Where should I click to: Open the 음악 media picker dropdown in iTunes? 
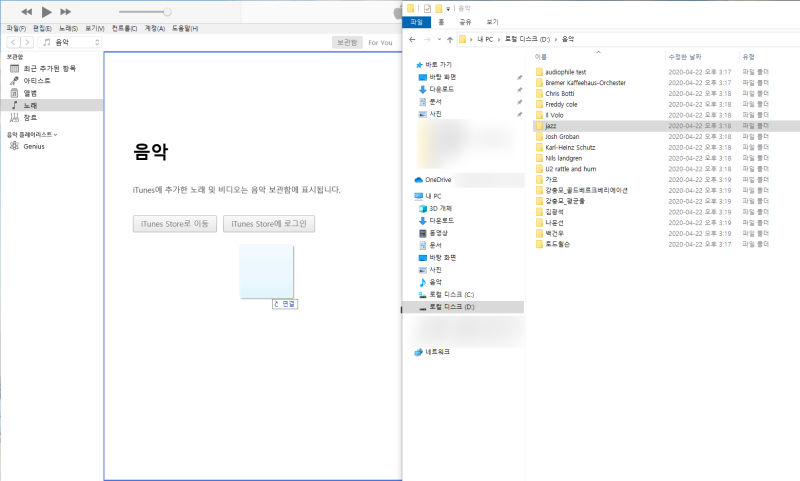click(70, 42)
